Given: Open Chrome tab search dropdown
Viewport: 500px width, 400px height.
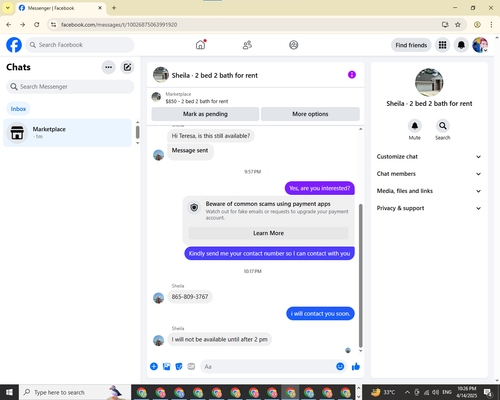Looking at the screenshot, I should pyautogui.click(x=8, y=8).
